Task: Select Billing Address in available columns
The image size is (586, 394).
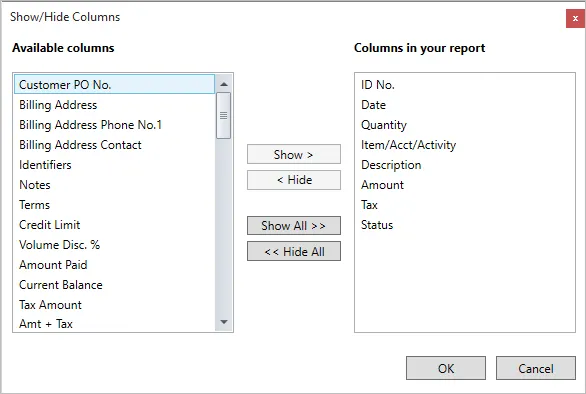Action: (x=114, y=105)
